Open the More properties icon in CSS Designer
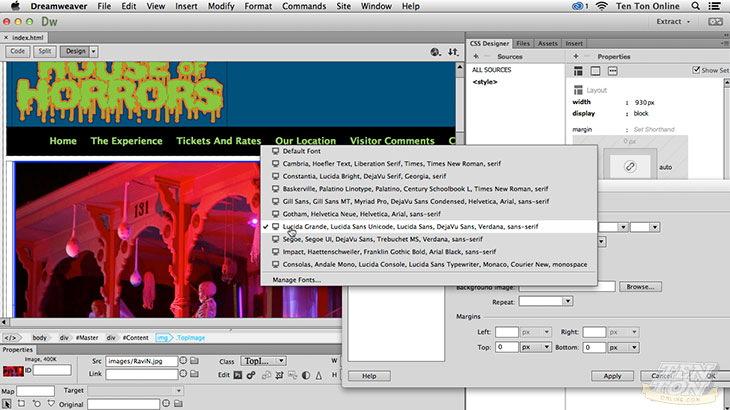Viewport: 730px width, 410px height. tap(613, 71)
